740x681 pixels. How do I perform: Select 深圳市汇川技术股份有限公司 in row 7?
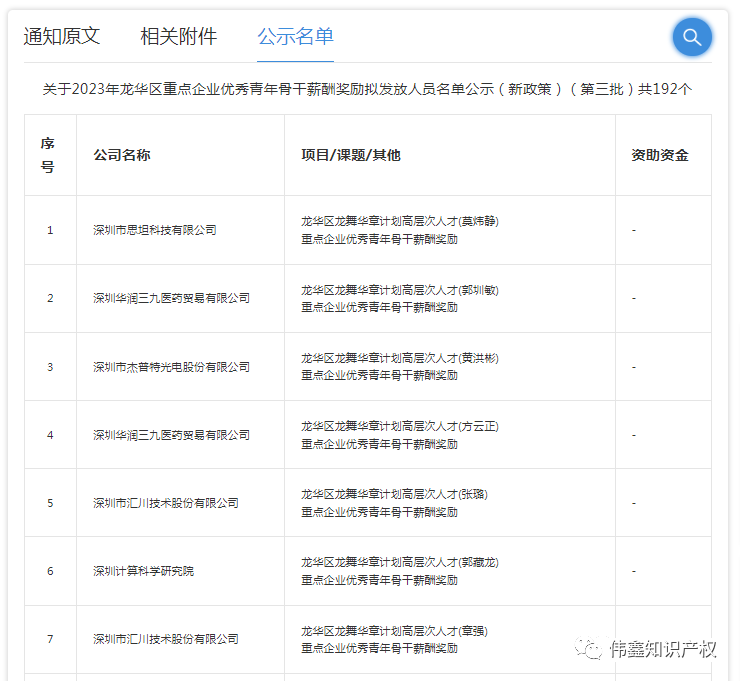point(166,639)
